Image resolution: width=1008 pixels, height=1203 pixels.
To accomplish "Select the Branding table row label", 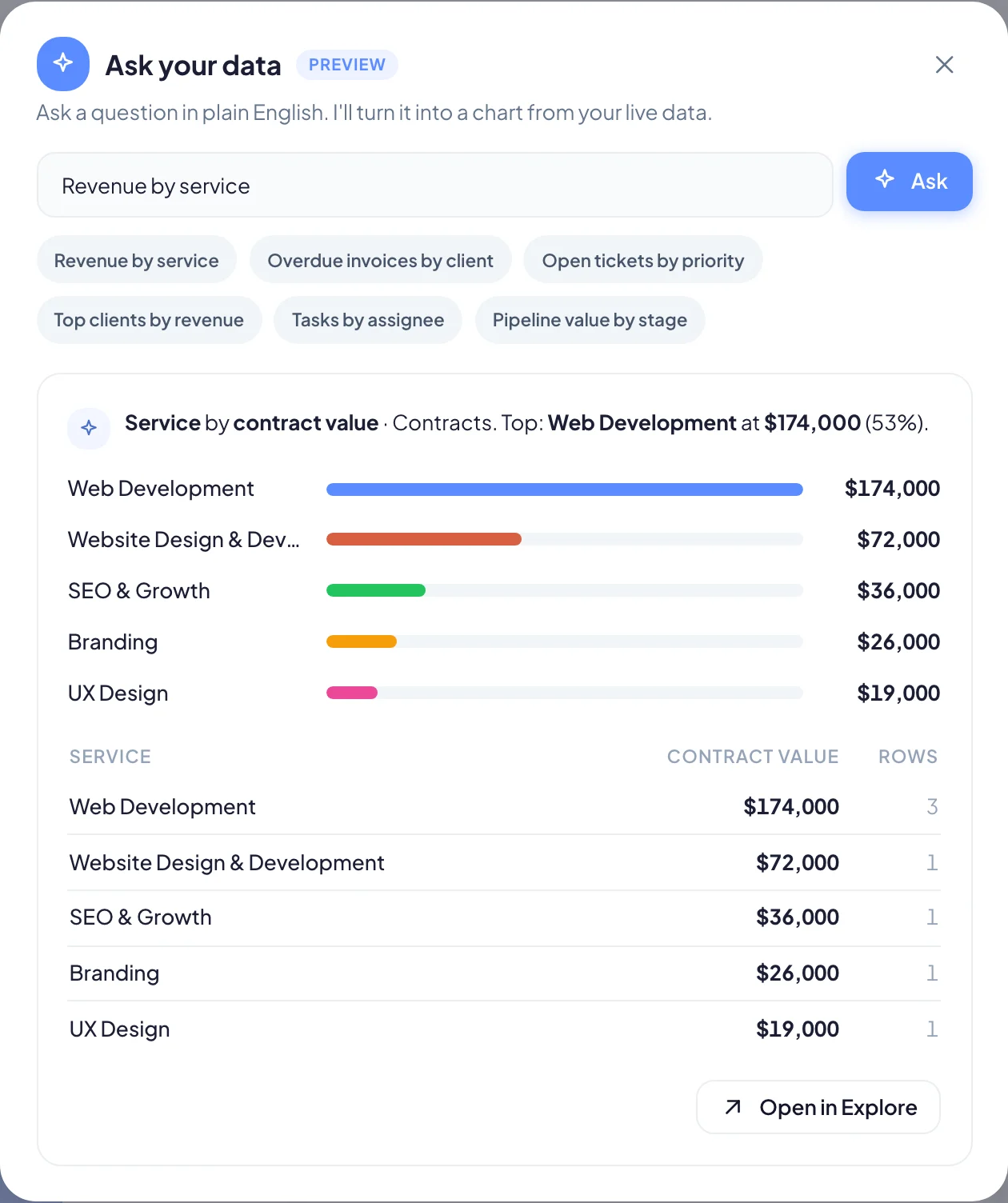I will point(114,973).
